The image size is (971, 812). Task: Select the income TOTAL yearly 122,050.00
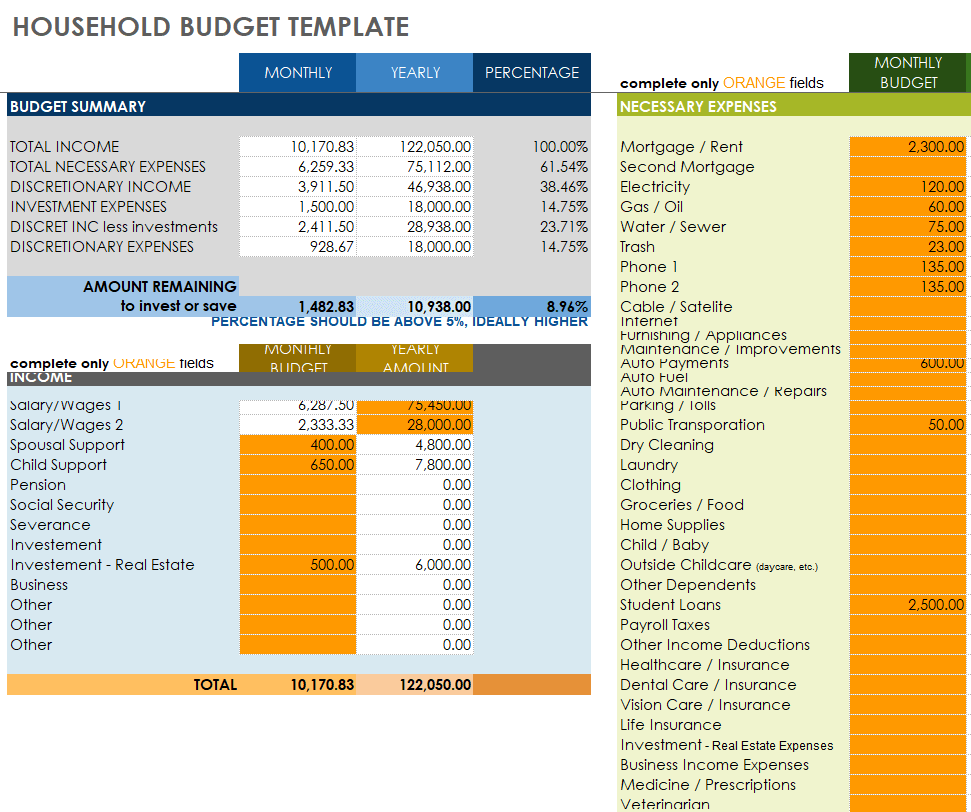tap(415, 684)
